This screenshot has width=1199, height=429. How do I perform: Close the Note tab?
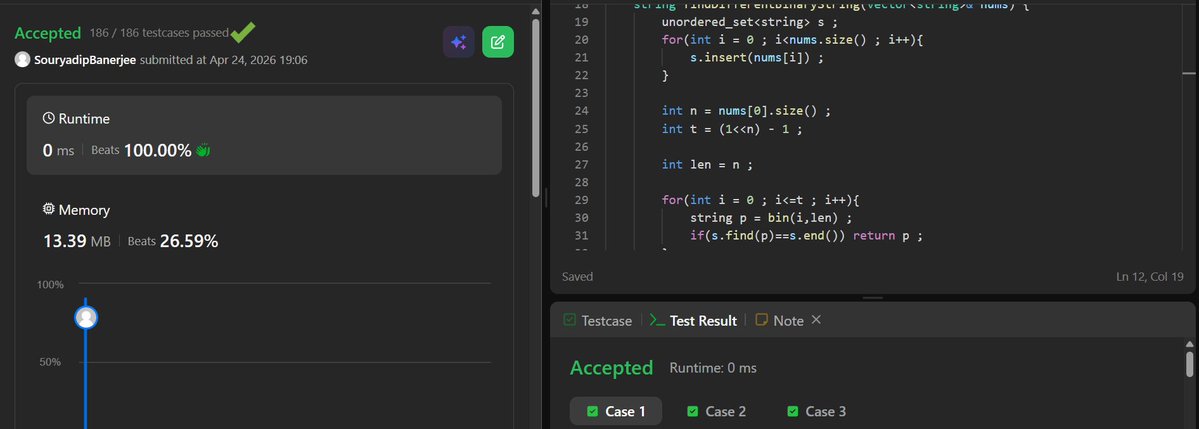click(816, 320)
